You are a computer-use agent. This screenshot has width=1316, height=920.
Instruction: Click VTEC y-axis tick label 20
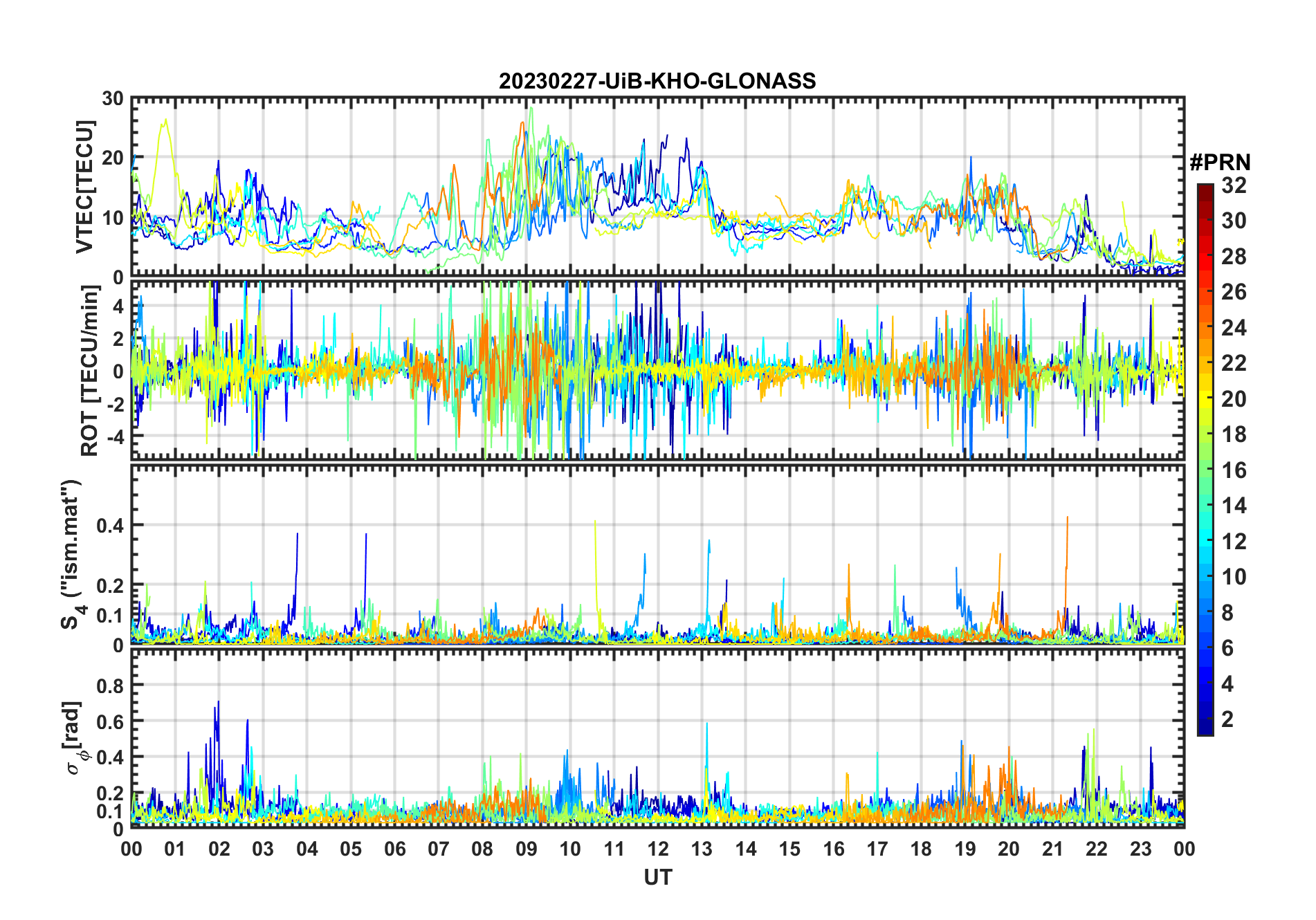pyautogui.click(x=113, y=158)
